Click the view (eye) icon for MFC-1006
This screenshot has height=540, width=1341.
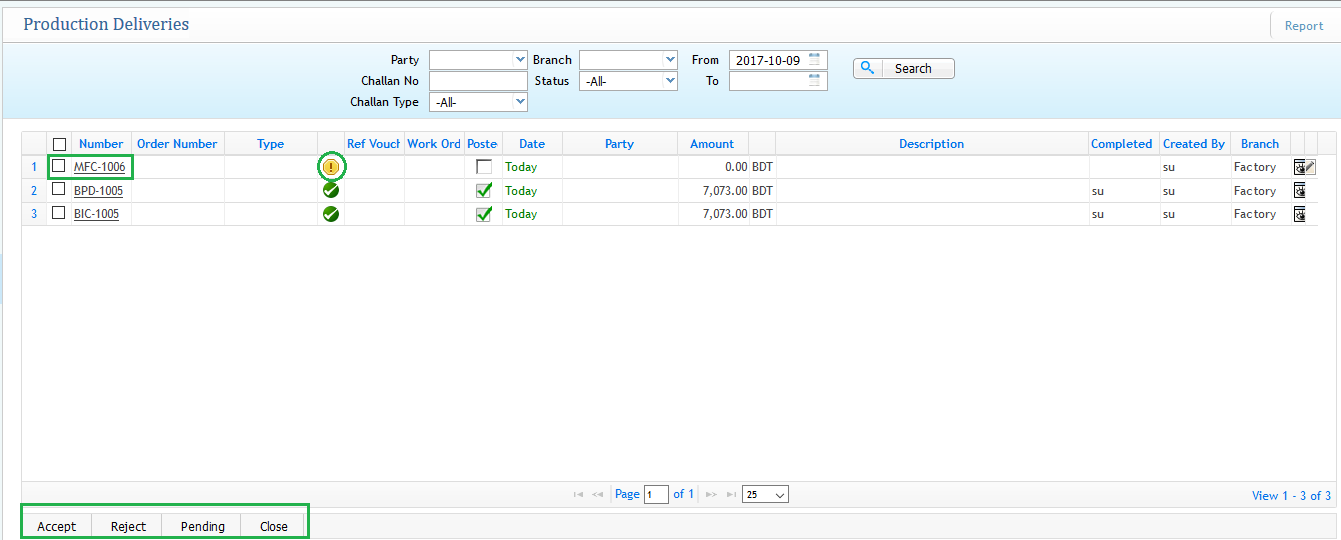1299,167
